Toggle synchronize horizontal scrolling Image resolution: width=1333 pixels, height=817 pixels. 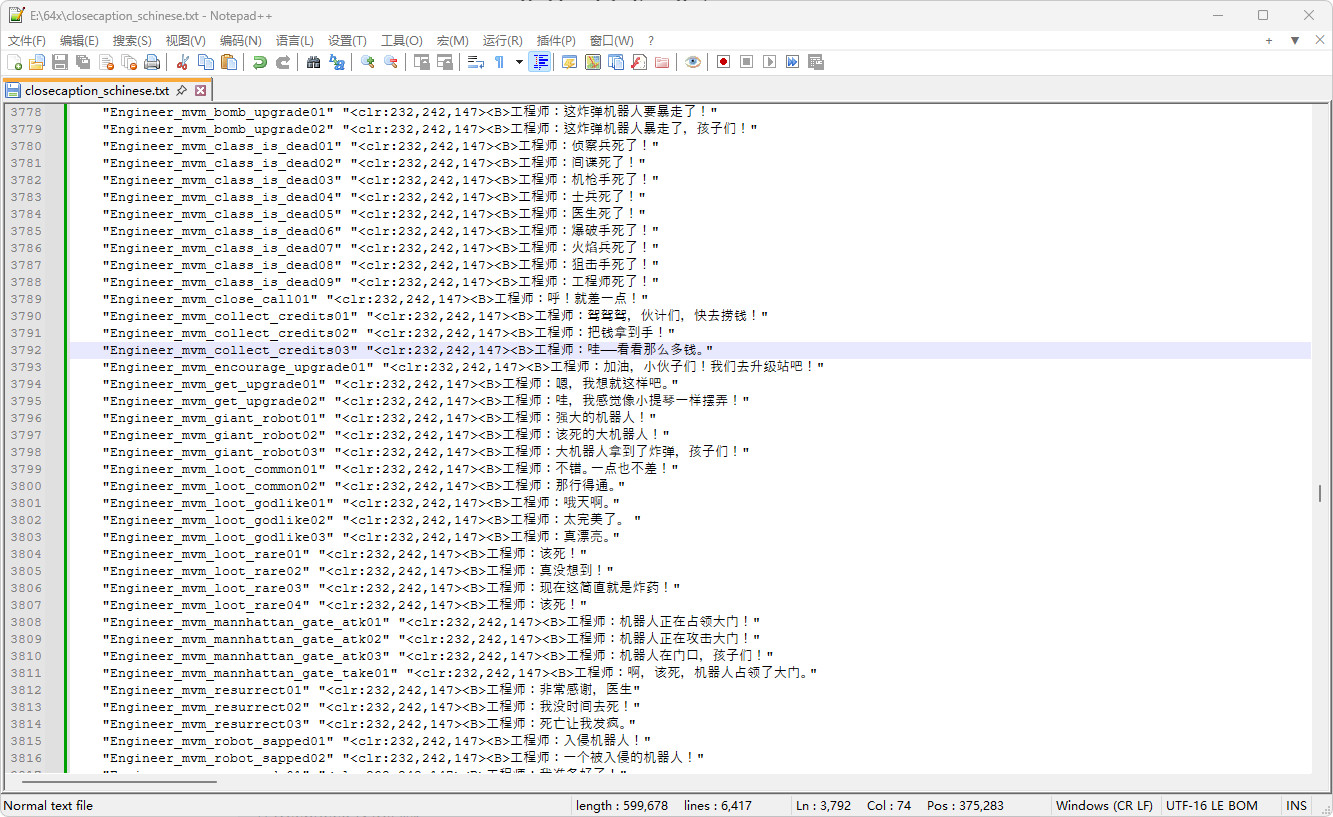pyautogui.click(x=445, y=62)
